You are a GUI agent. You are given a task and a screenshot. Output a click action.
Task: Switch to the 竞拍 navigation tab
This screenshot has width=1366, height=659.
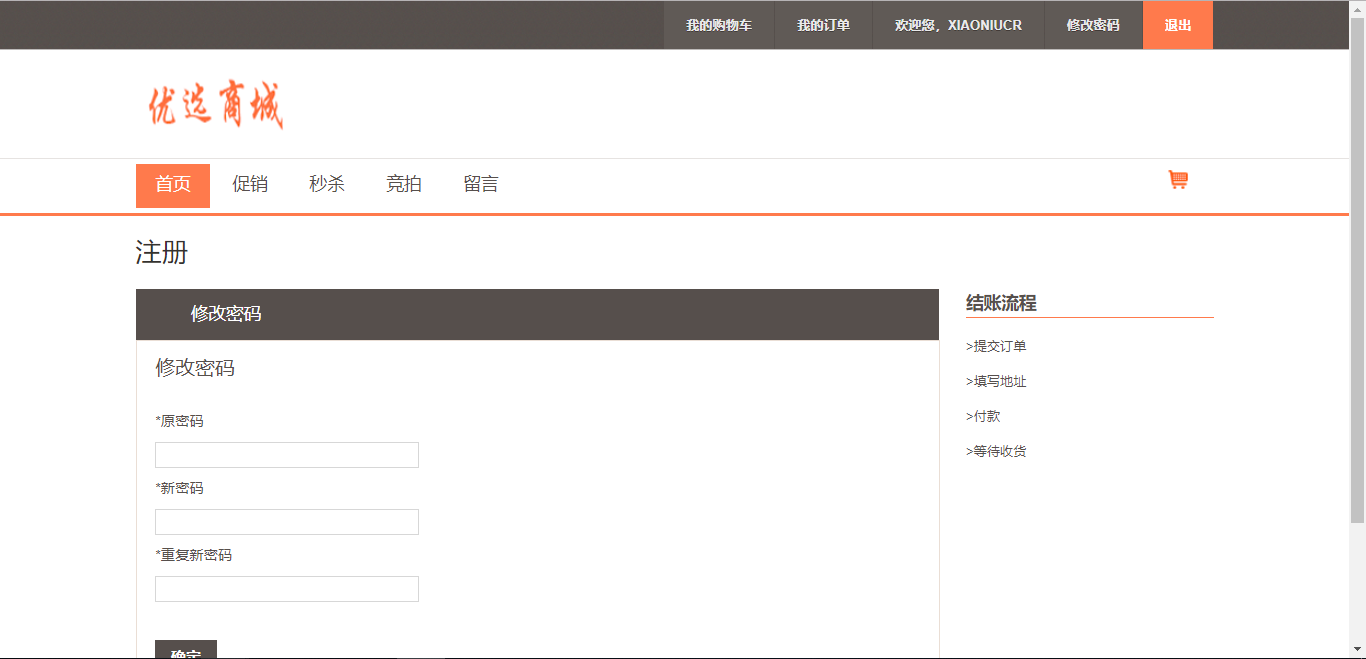404,185
